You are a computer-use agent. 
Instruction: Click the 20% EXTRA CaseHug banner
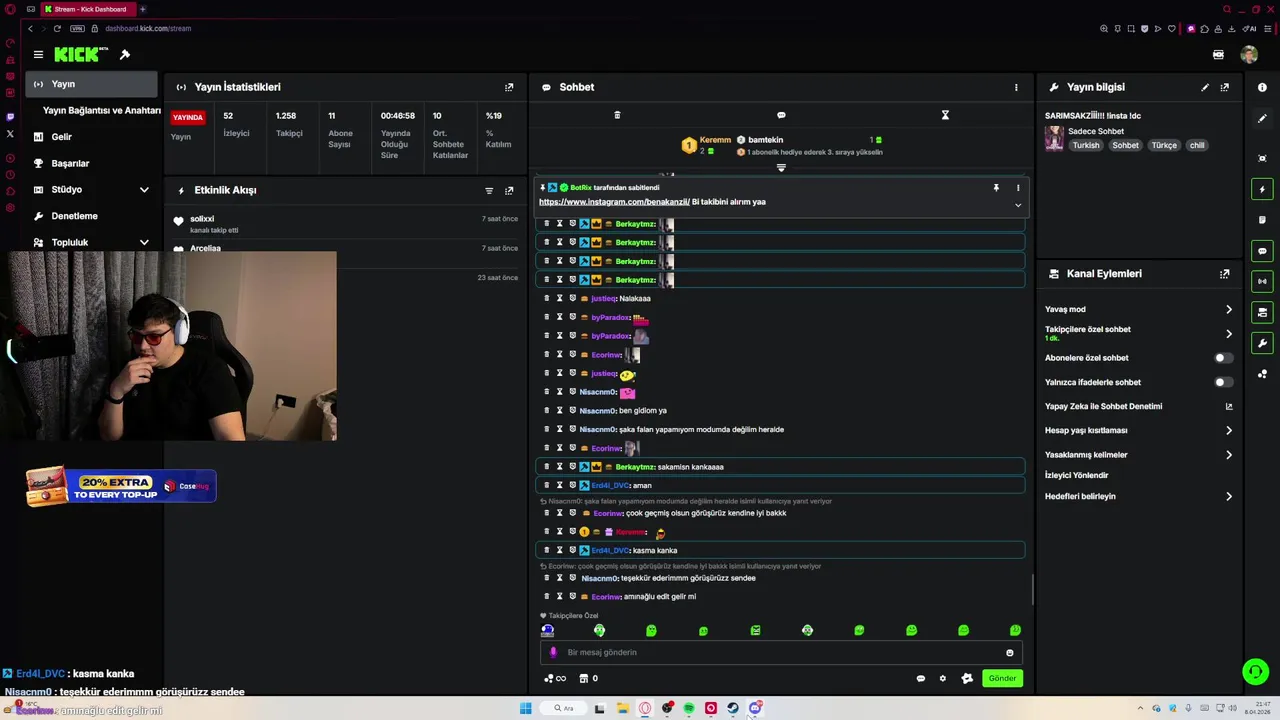coord(120,487)
